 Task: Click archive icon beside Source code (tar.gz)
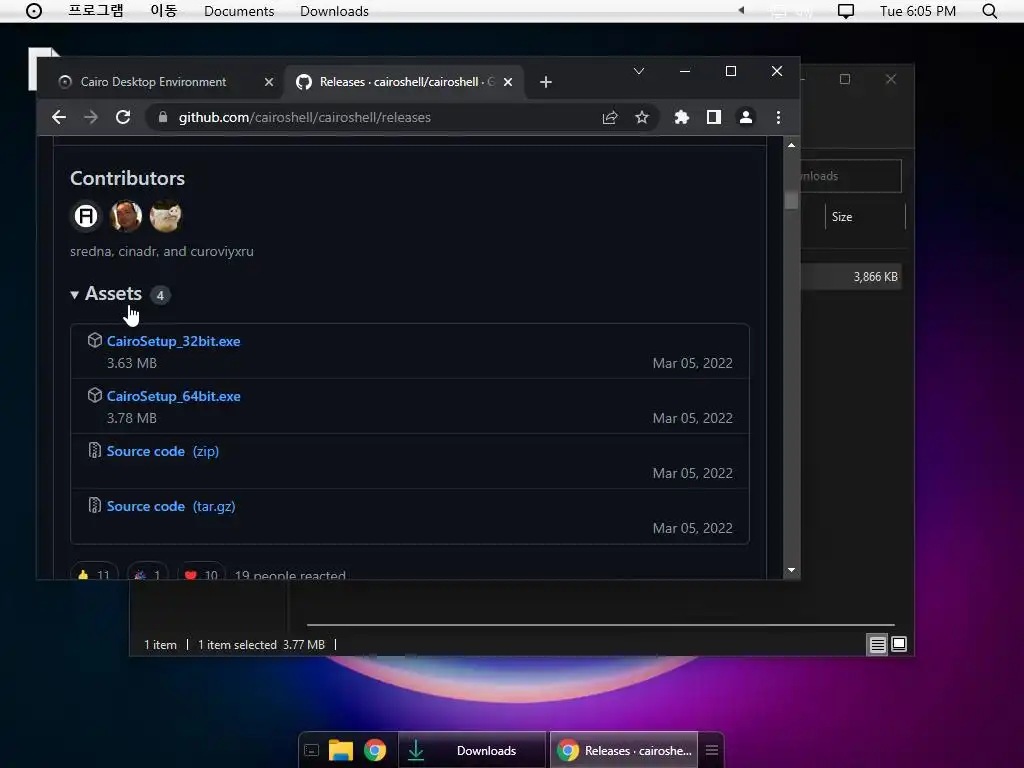click(x=95, y=505)
